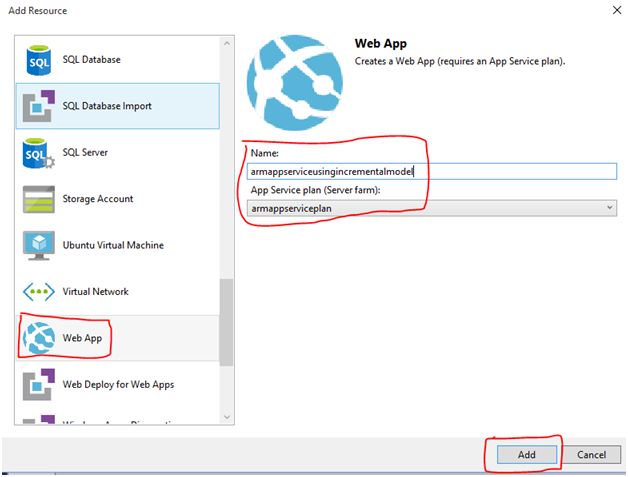Select Web App label in resource list
The width and height of the screenshot is (628, 477).
82,338
